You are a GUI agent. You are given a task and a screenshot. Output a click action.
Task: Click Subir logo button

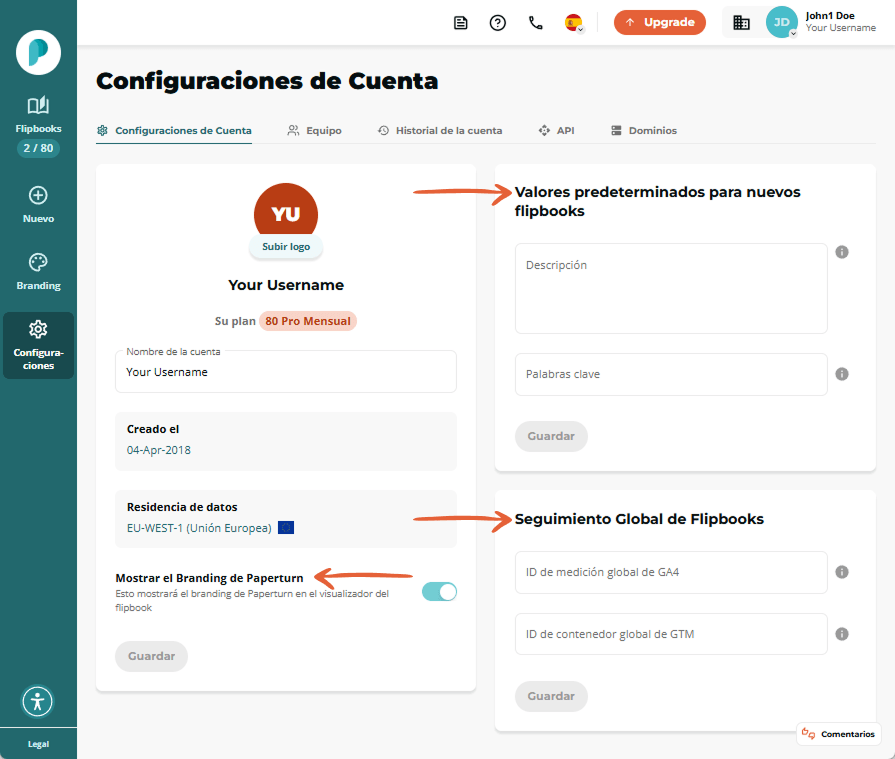(x=286, y=247)
